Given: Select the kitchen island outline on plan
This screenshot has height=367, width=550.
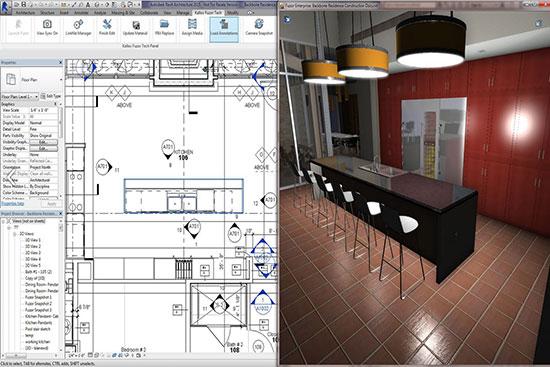Looking at the screenshot, I should point(184,196).
